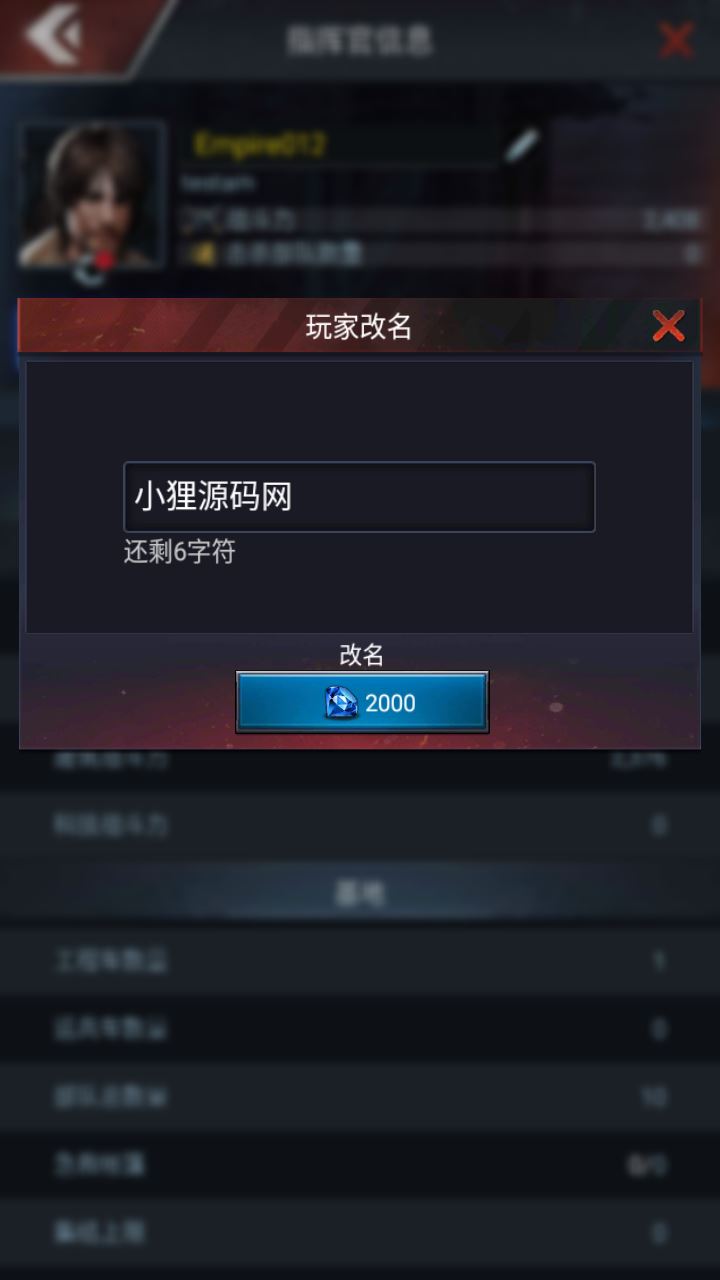Click the 还剩6字符 remaining characters hint
The width and height of the screenshot is (720, 1280).
[x=180, y=552]
